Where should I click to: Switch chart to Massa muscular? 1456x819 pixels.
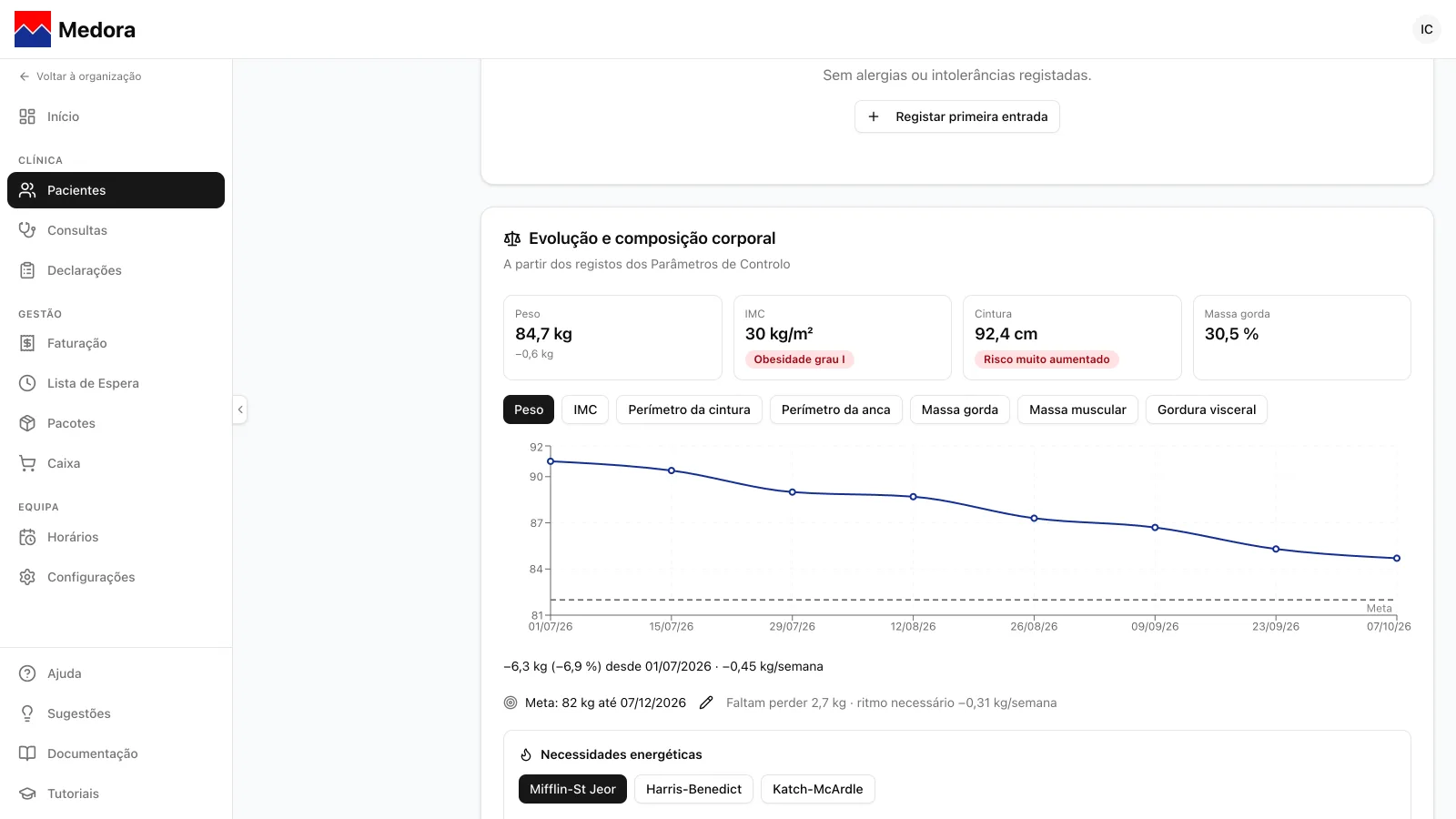(1077, 409)
